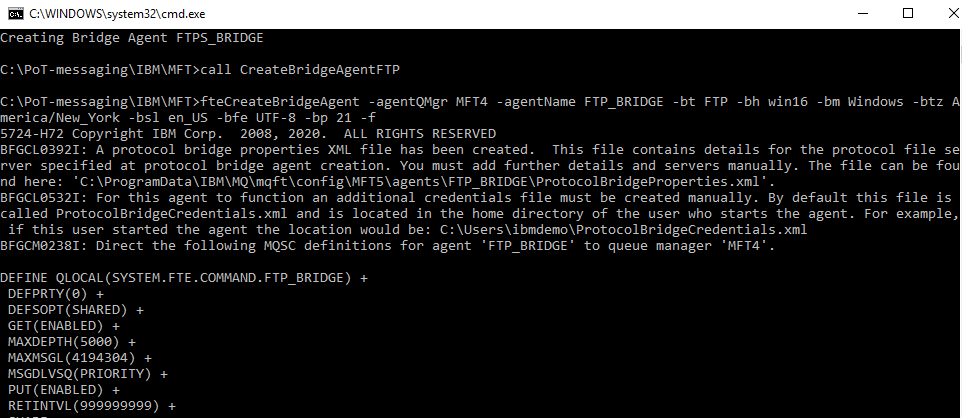Maximize the command prompt window
This screenshot has width=962, height=418.
[x=908, y=13]
